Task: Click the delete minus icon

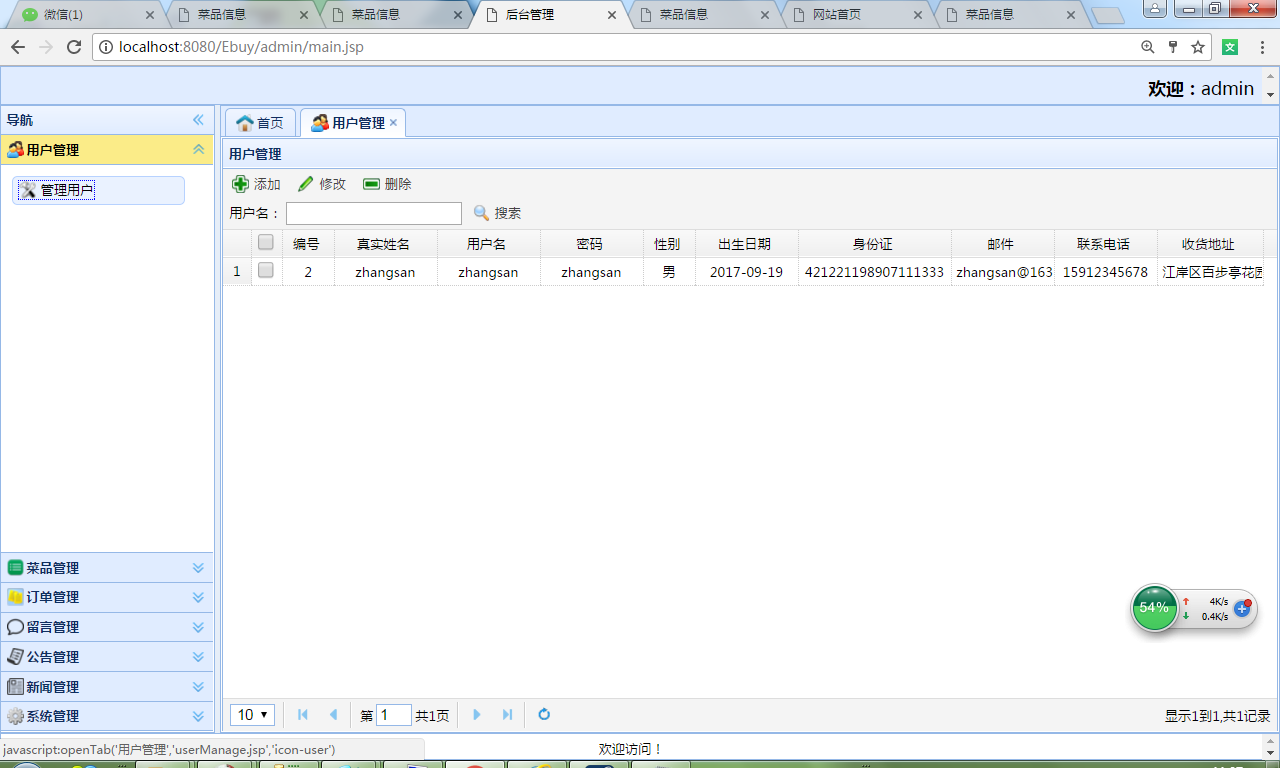Action: [x=371, y=184]
